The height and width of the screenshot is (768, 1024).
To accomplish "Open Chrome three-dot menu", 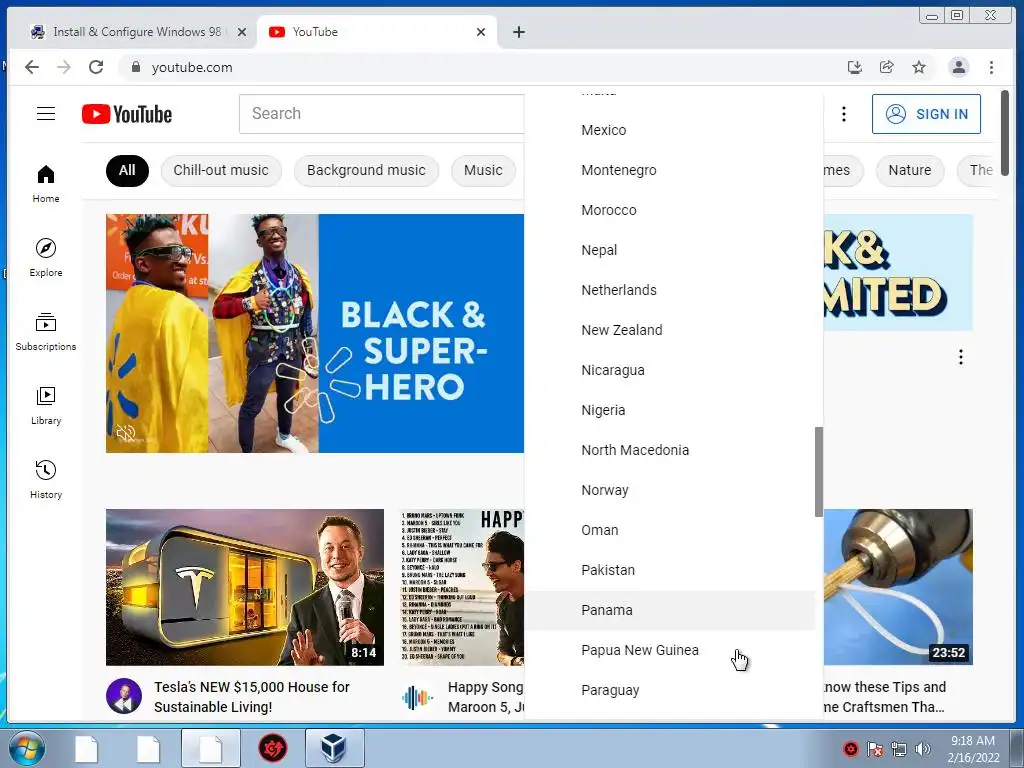I will (991, 67).
